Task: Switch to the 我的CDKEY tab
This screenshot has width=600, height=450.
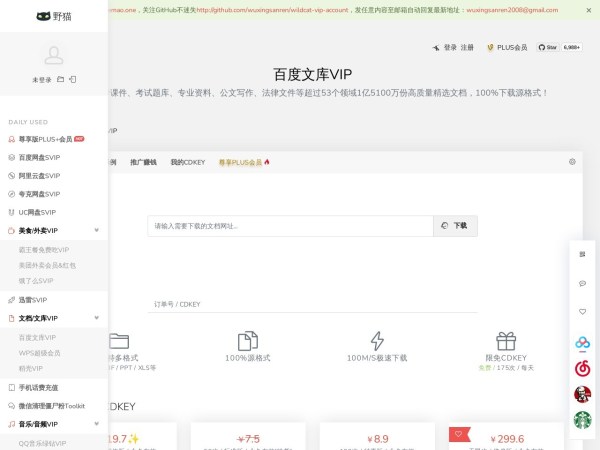Action: 187,162
